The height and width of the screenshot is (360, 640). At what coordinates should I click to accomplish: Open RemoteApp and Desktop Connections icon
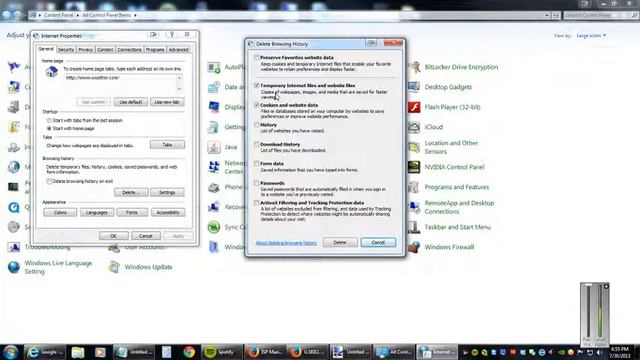414,207
